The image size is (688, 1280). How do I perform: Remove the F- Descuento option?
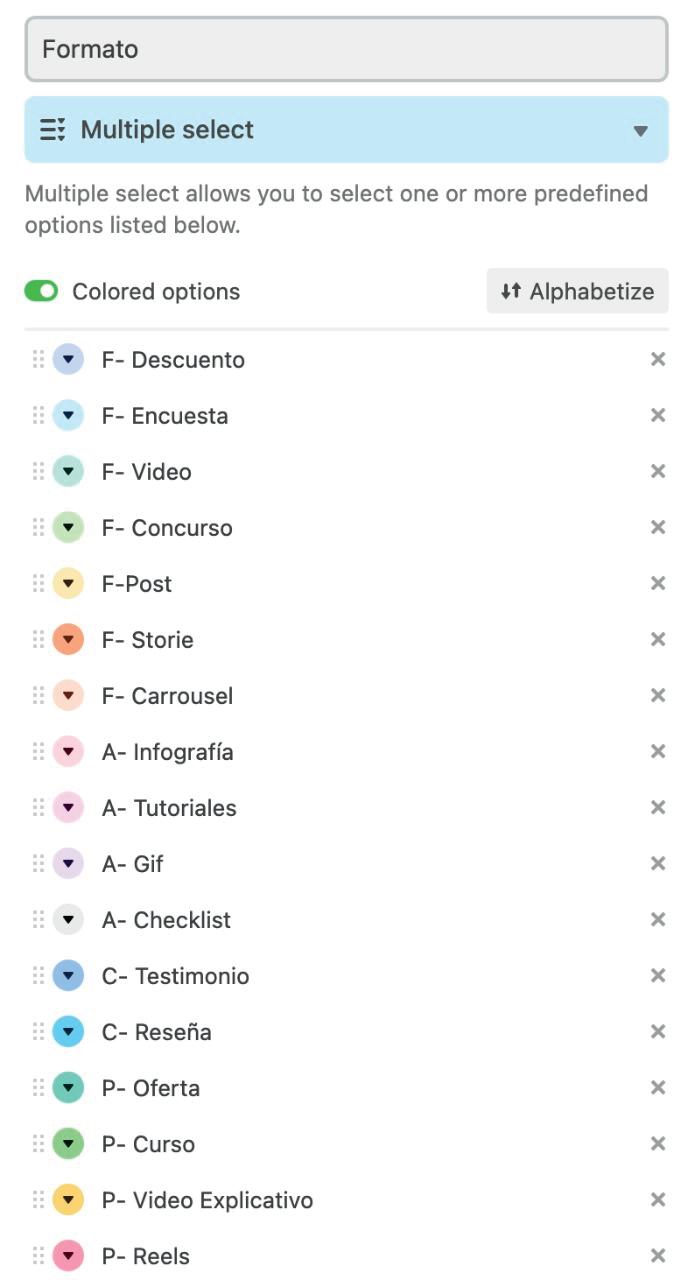[658, 360]
